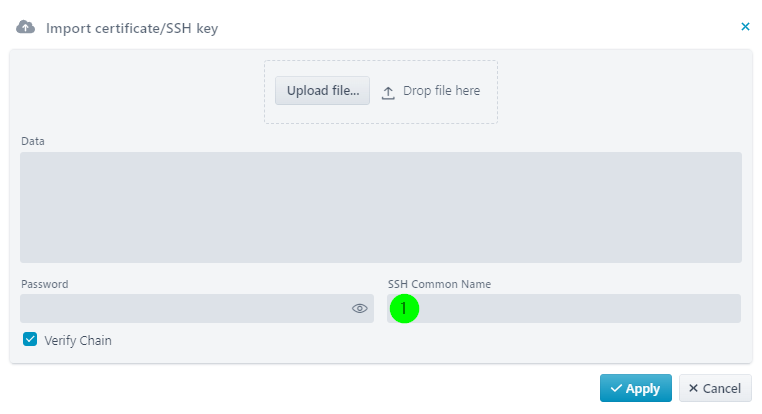Click the cloud upload icon in dialog header

click(25, 27)
